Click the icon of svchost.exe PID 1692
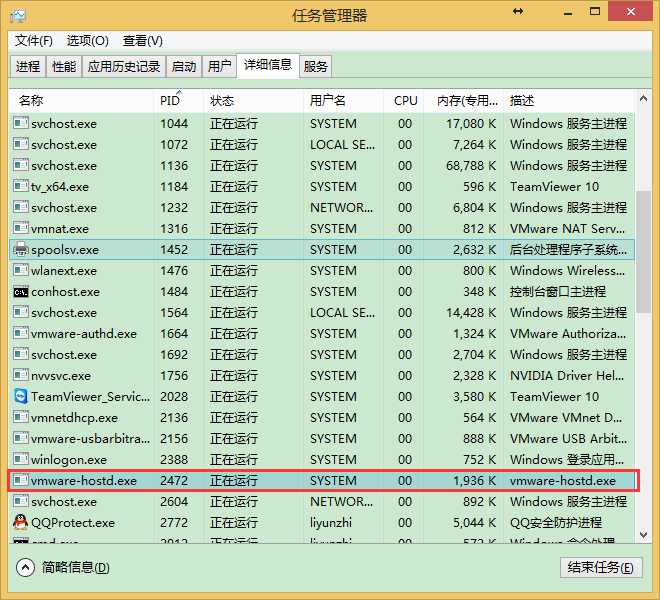The width and height of the screenshot is (660, 600). (21, 355)
